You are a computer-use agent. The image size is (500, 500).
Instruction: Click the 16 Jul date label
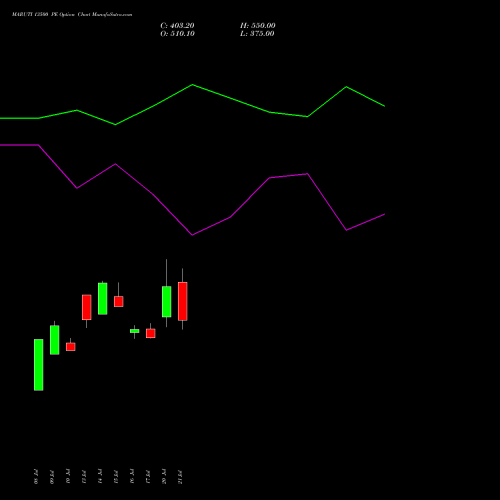(x=132, y=477)
